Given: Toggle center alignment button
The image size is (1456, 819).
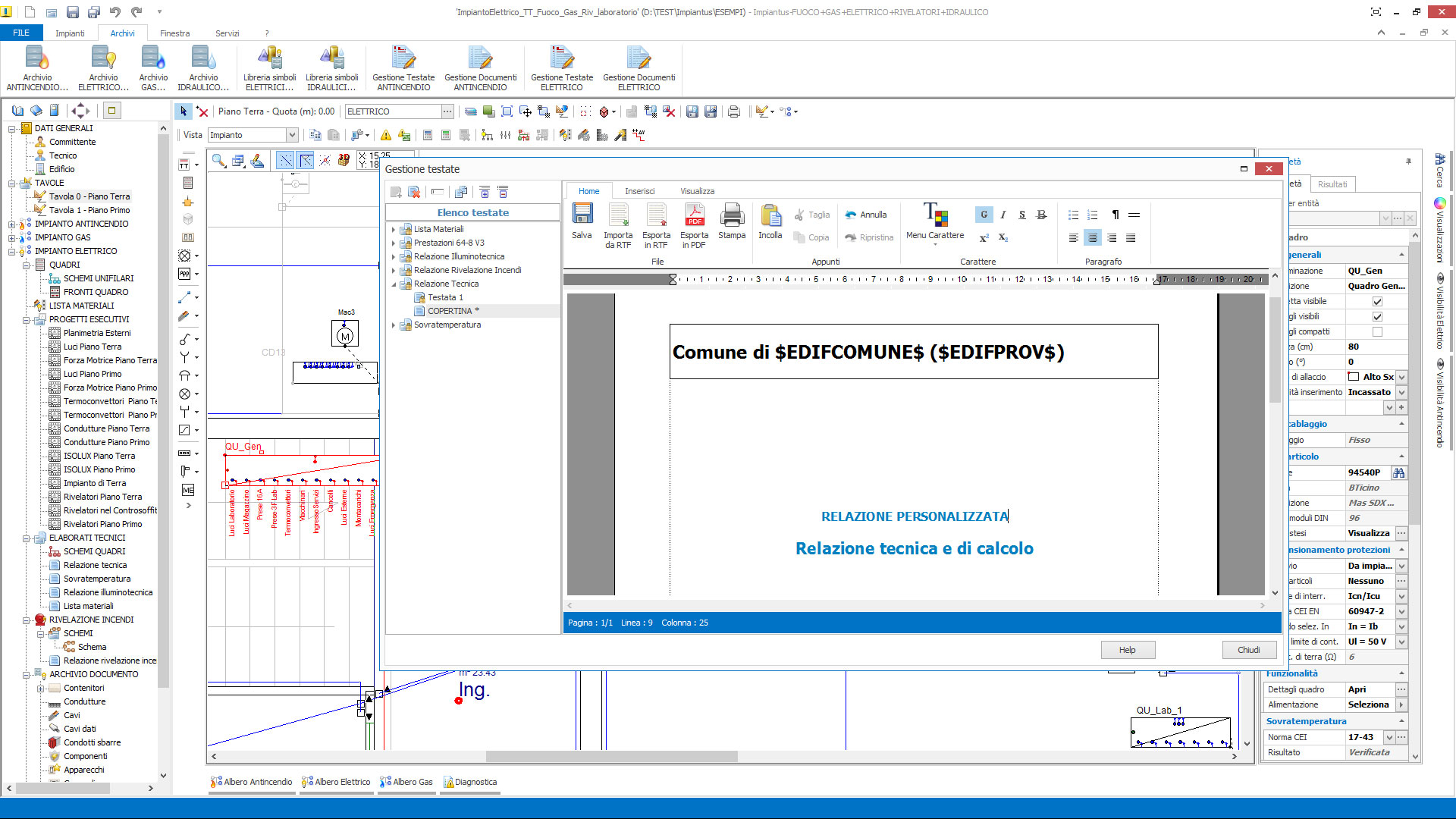Looking at the screenshot, I should 1092,238.
